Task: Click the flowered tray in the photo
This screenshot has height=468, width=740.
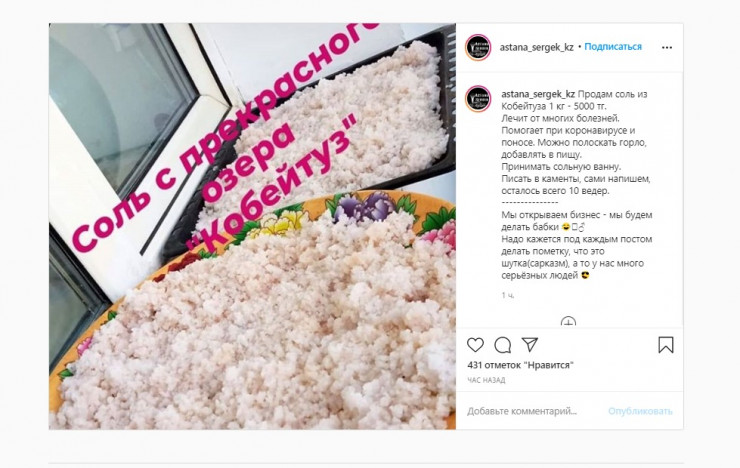Action: coord(255,311)
